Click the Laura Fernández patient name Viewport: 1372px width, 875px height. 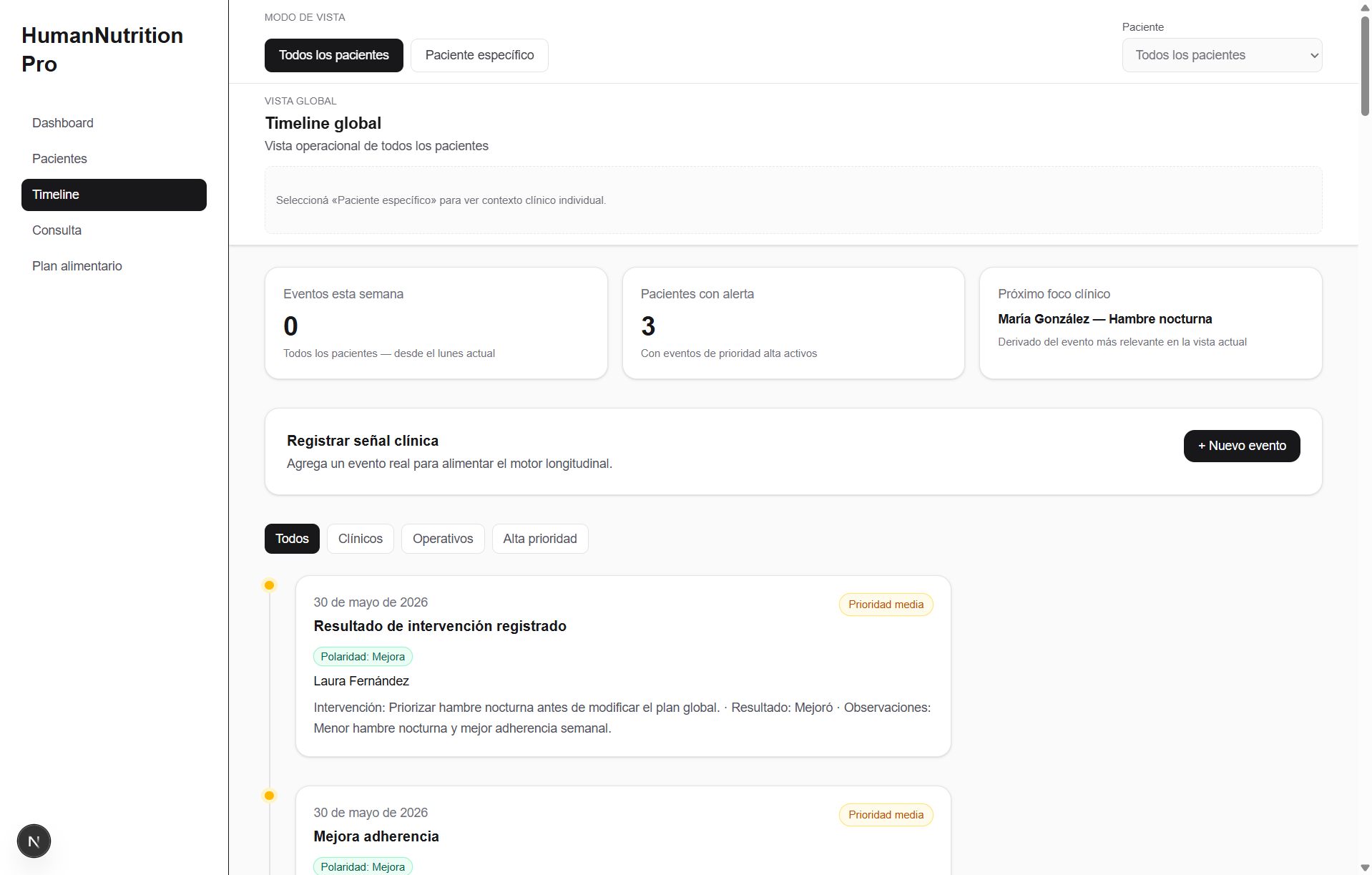(361, 681)
